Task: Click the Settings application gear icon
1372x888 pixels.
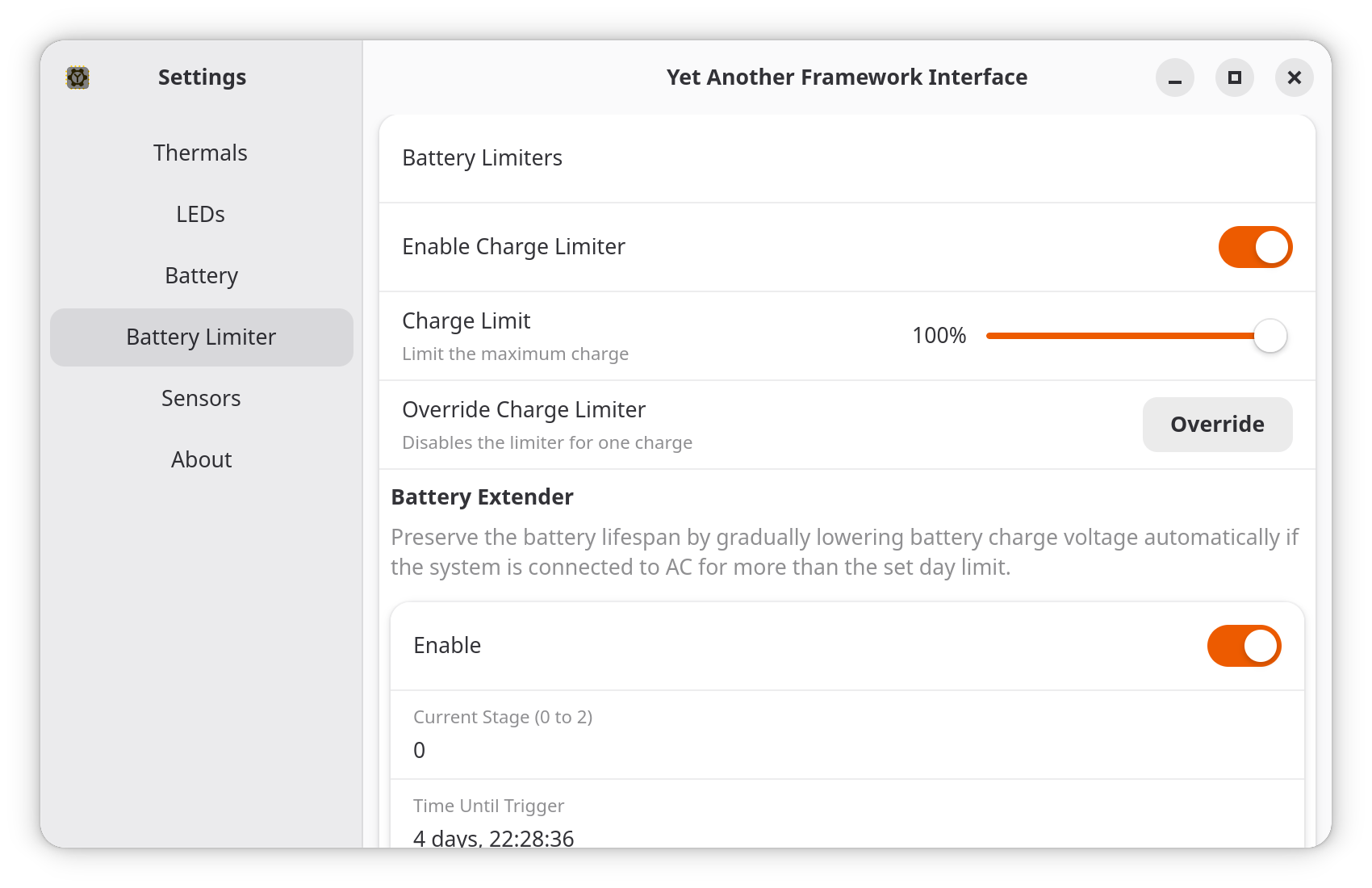Action: [x=77, y=77]
